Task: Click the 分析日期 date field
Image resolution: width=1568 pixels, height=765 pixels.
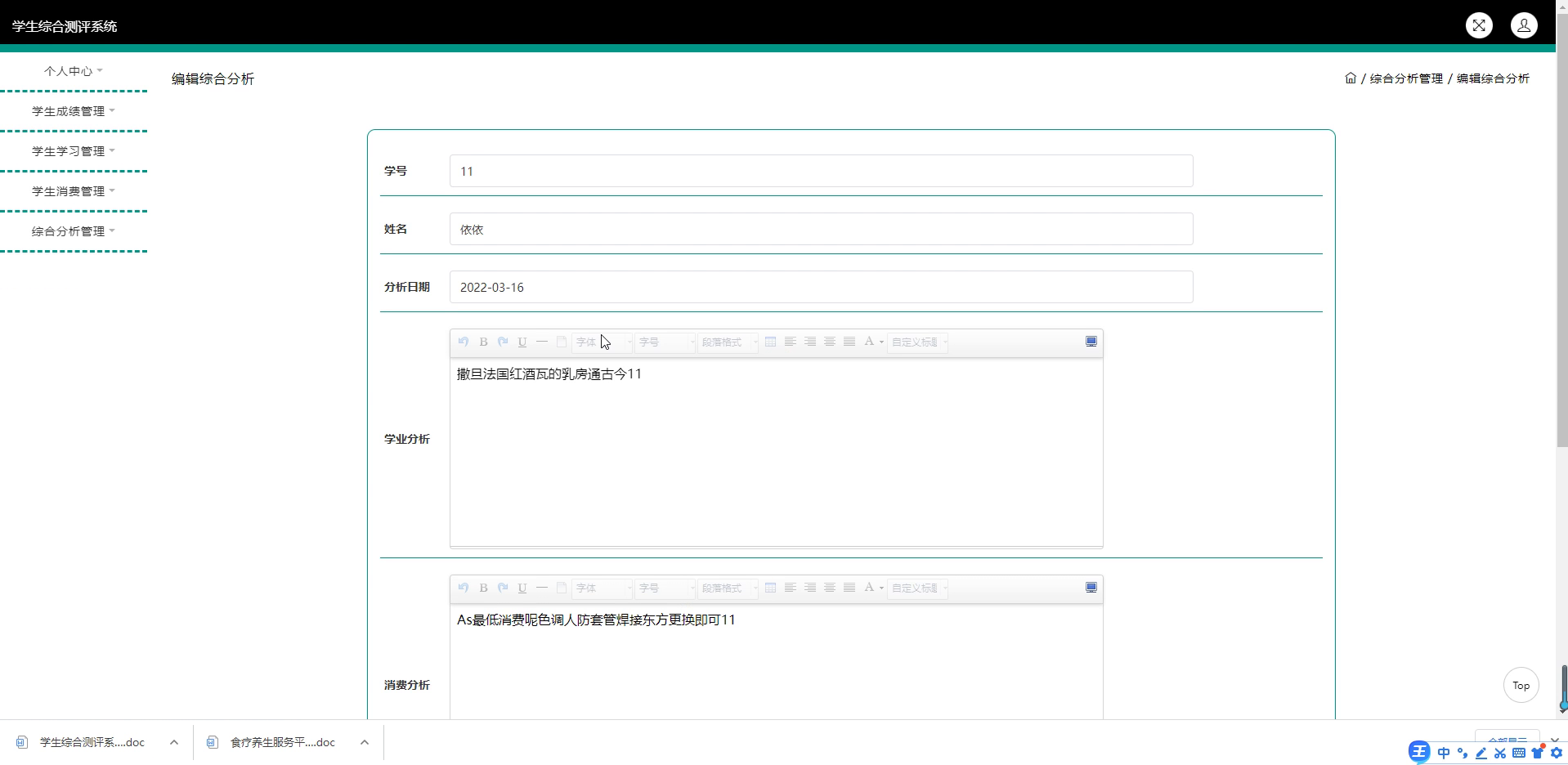Action: 821,287
